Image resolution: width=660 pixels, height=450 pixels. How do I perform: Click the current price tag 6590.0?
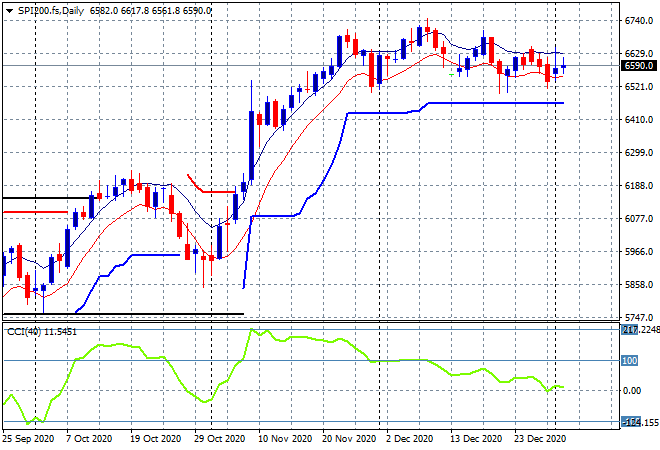[639, 66]
